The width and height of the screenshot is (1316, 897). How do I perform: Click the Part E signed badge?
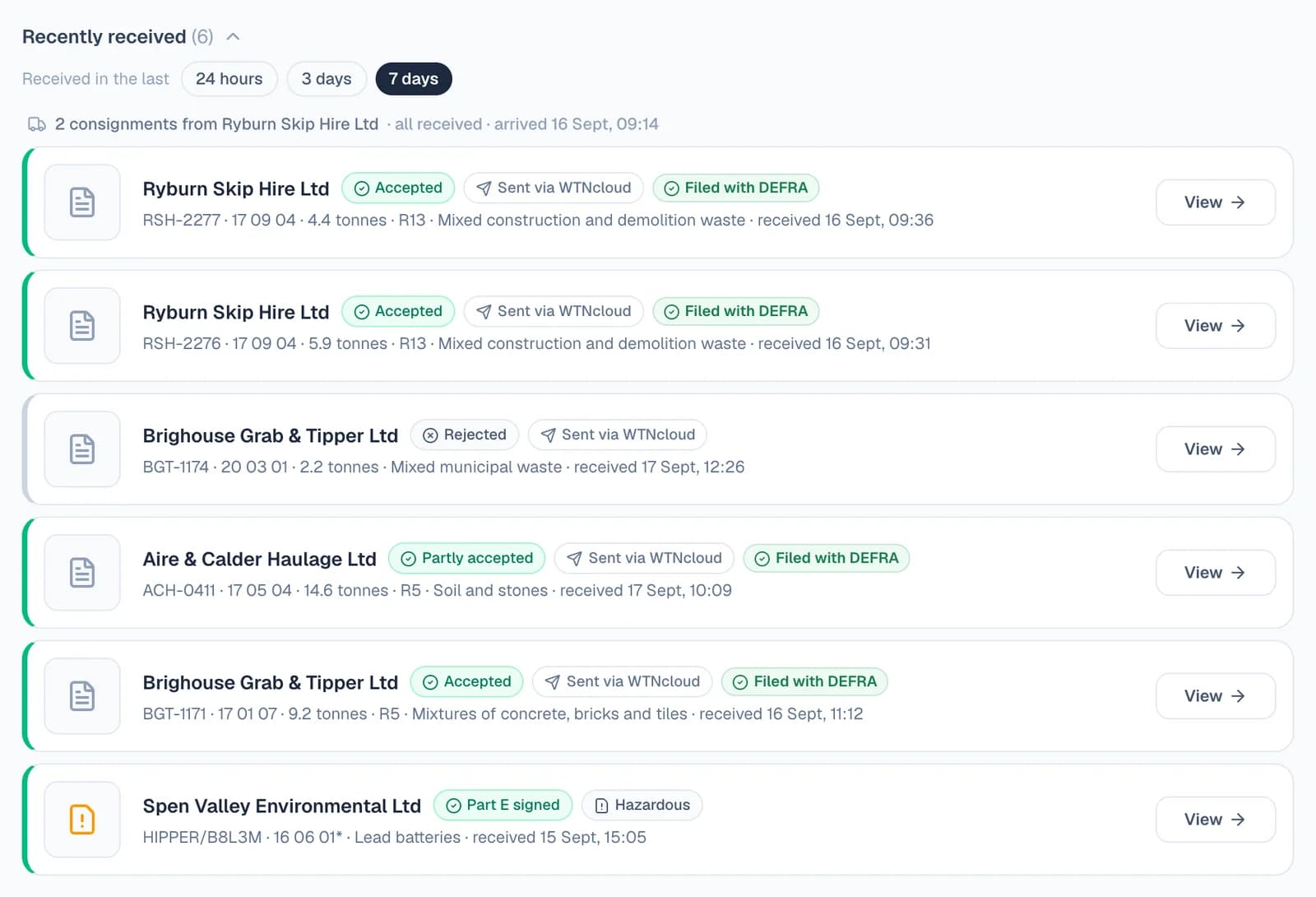click(503, 805)
